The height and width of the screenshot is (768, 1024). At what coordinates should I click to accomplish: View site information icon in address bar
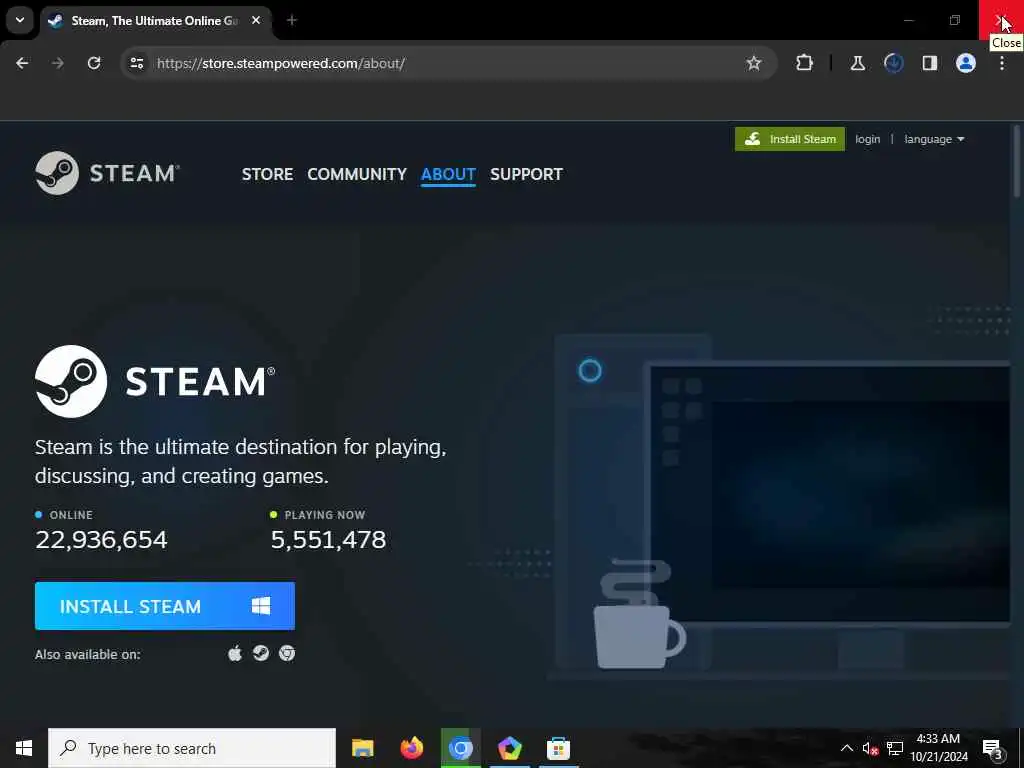pyautogui.click(x=136, y=63)
